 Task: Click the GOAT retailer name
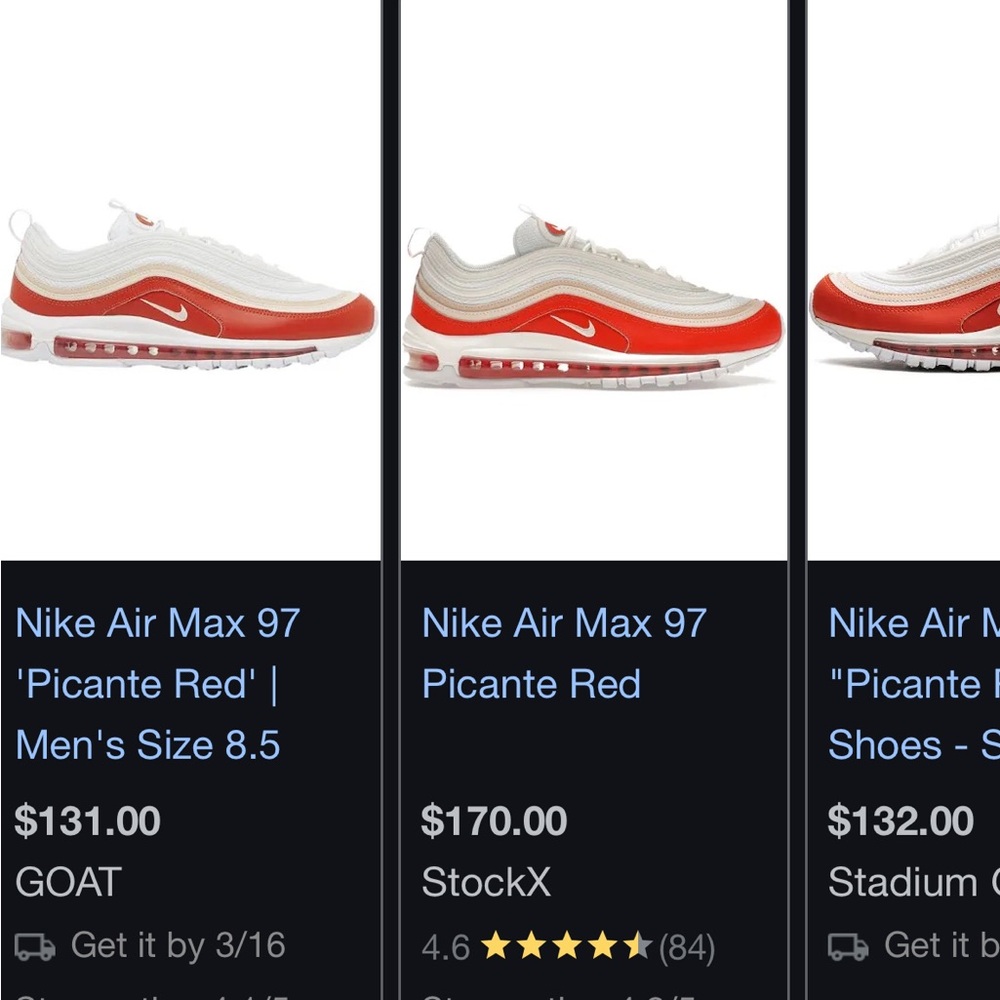(67, 882)
